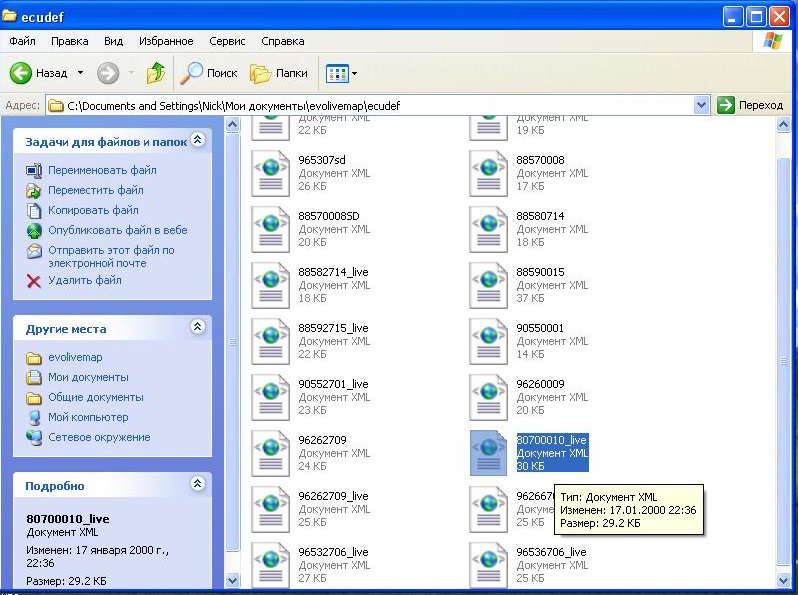Image resolution: width=798 pixels, height=595 pixels.
Task: Open the Файл menu
Action: pos(22,41)
